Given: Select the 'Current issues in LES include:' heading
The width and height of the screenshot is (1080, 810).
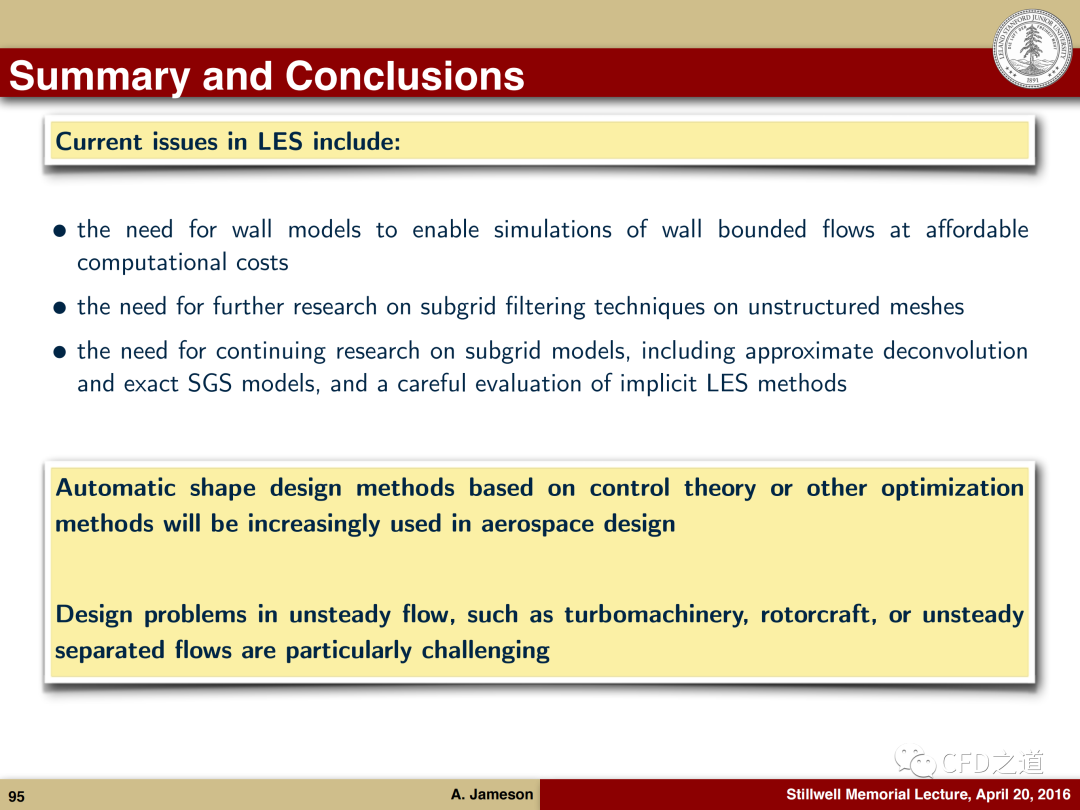Looking at the screenshot, I should tap(228, 141).
